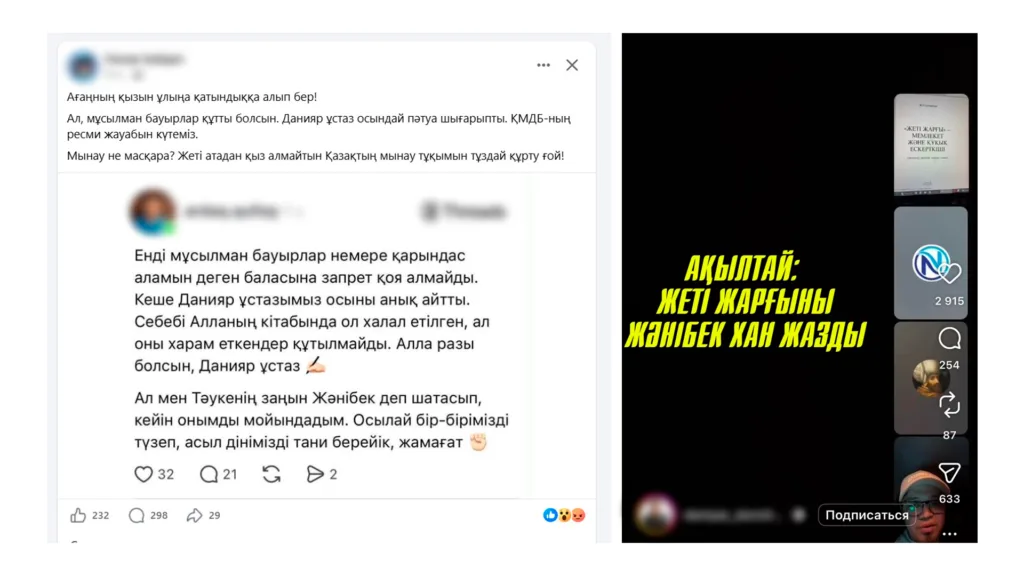Viewport: 1024px width, 576px height.
Task: Open the blurred Threads author avatar
Action: [x=153, y=212]
